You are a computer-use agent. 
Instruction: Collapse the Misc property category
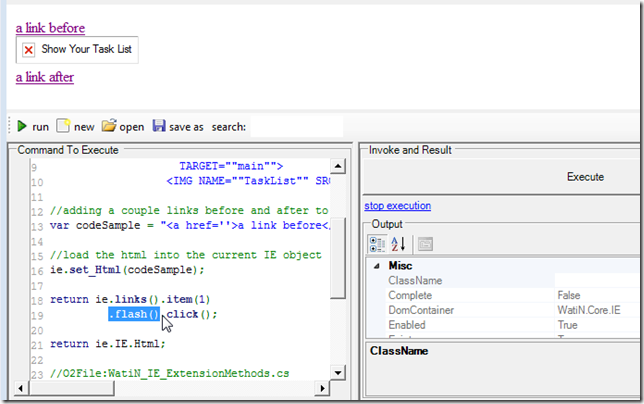377,266
